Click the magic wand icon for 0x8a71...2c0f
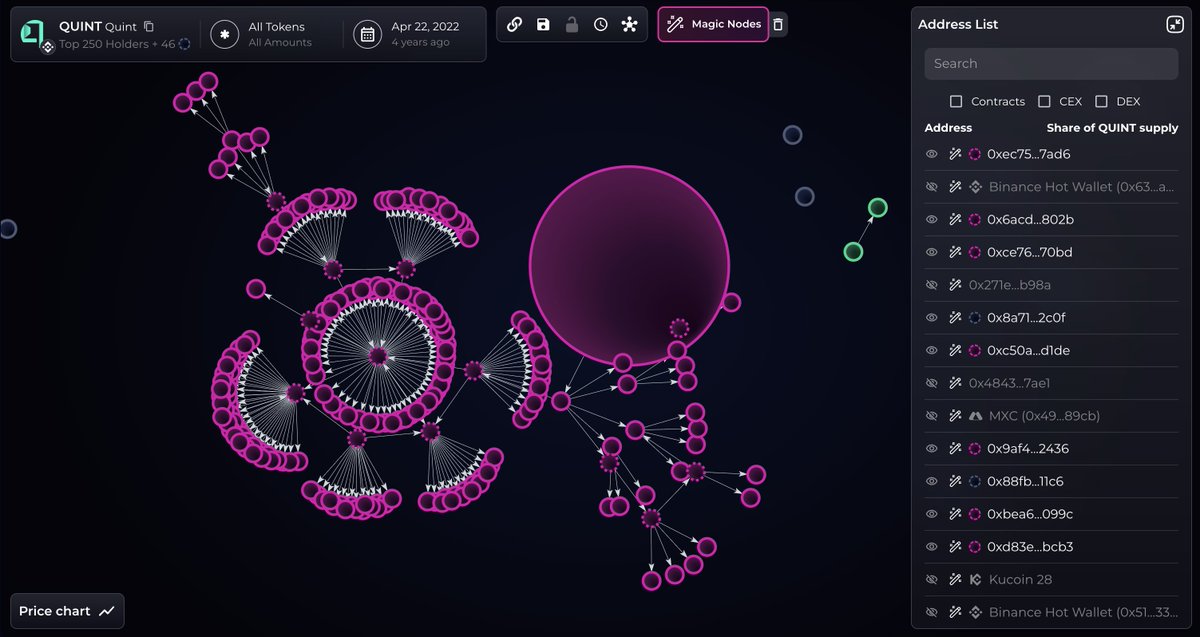This screenshot has width=1200, height=637. [955, 318]
